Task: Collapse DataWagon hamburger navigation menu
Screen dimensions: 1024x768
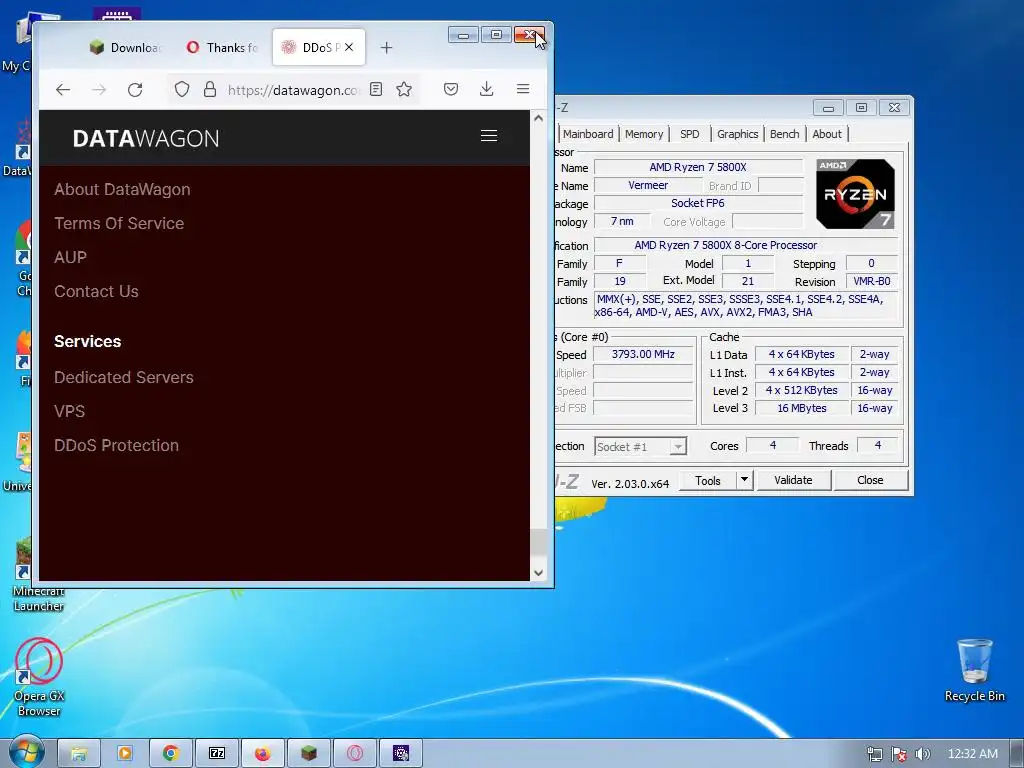Action: 489,136
